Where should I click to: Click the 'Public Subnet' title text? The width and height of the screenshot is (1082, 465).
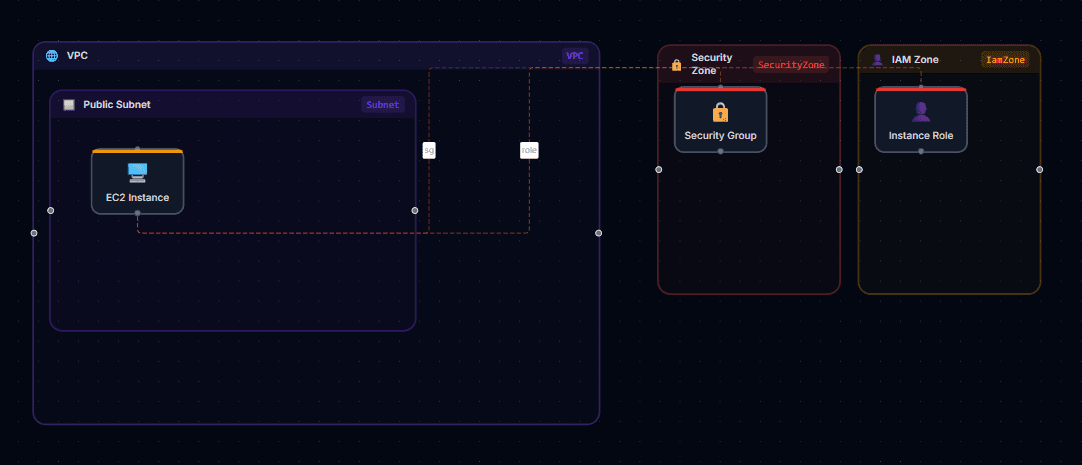point(117,105)
